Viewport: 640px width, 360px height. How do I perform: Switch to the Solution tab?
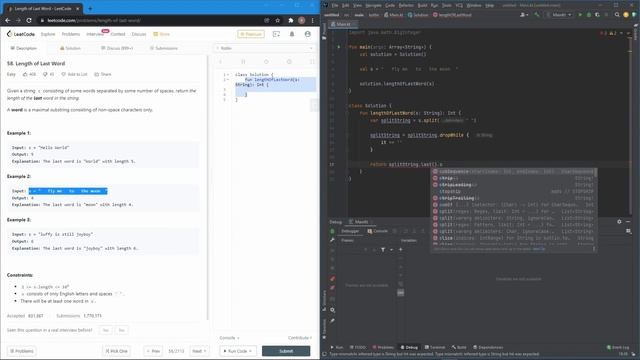(70, 48)
